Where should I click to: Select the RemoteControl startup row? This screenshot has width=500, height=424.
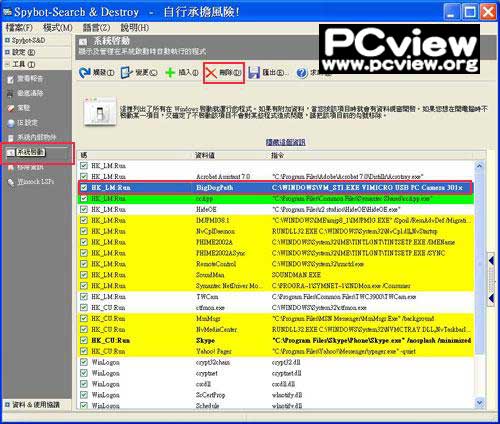(x=276, y=264)
